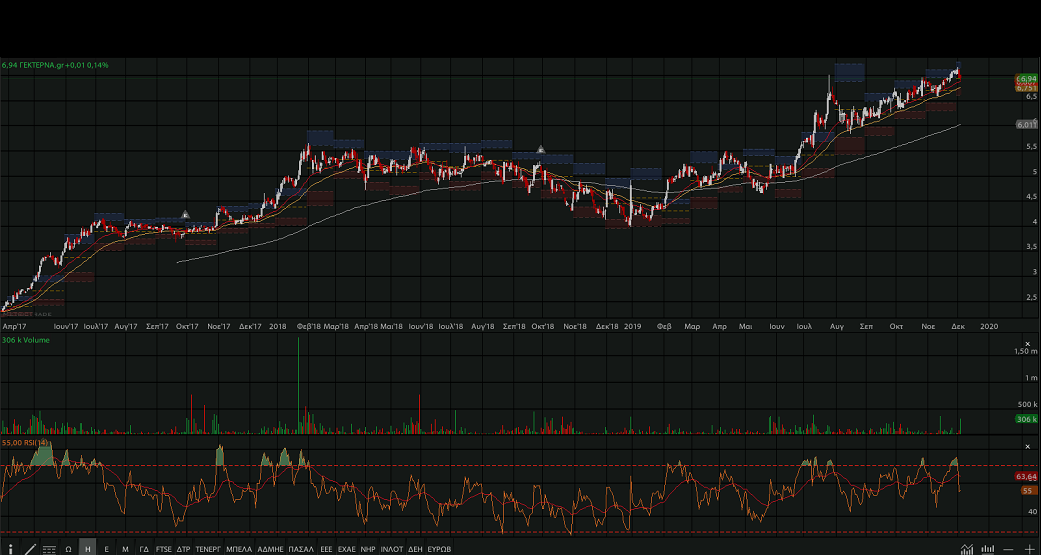Viewport: 1041px width, 555px height.
Task: Click the bar chart type icon
Action: point(988,549)
